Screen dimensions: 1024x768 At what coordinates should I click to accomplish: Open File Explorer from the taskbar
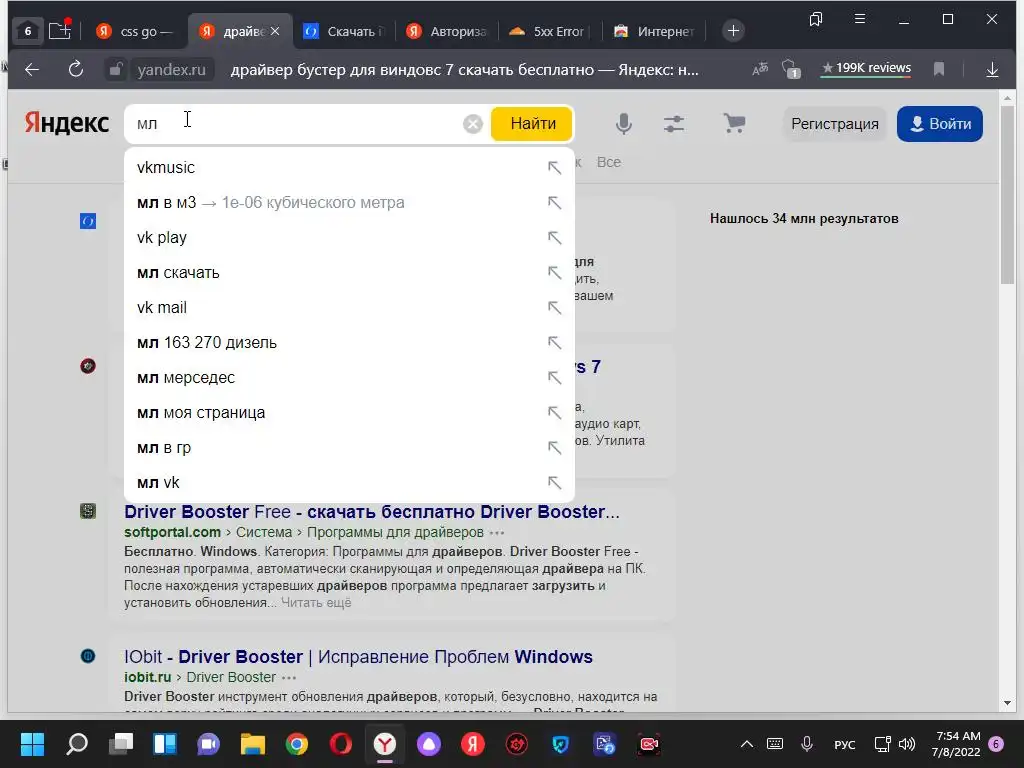(x=253, y=744)
